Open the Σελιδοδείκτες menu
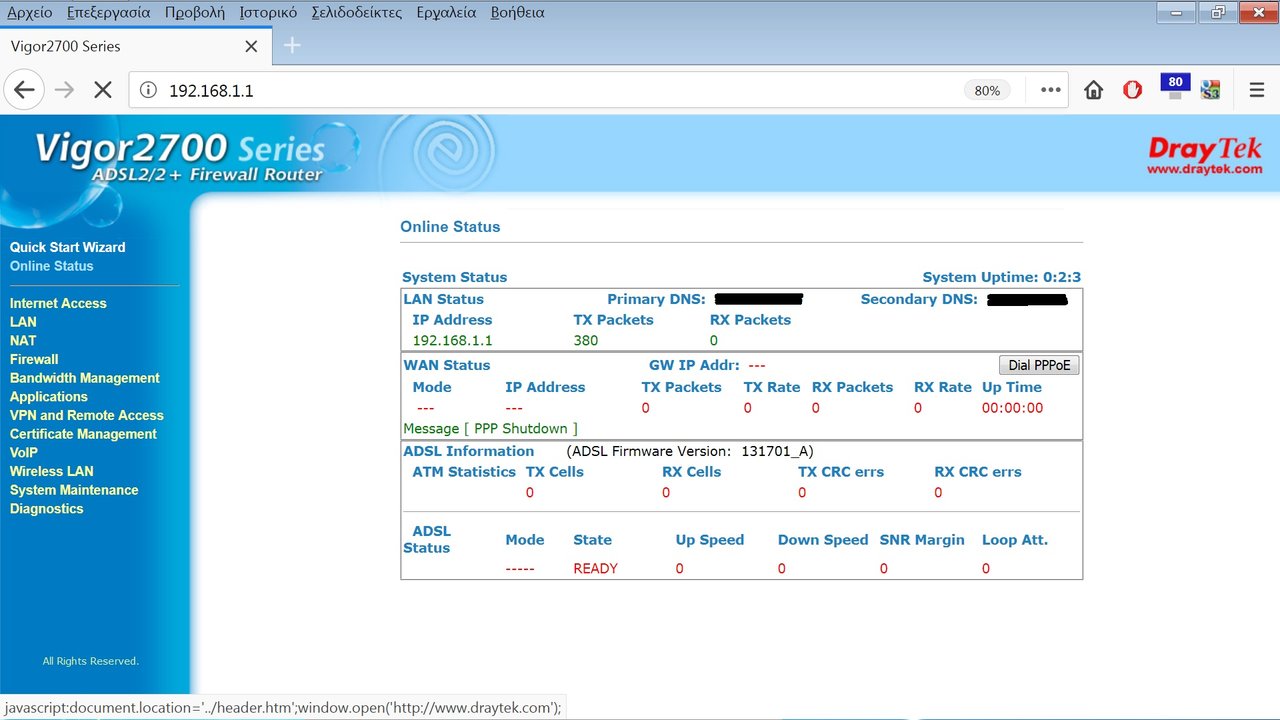Screen dimensions: 1280x720 (356, 12)
